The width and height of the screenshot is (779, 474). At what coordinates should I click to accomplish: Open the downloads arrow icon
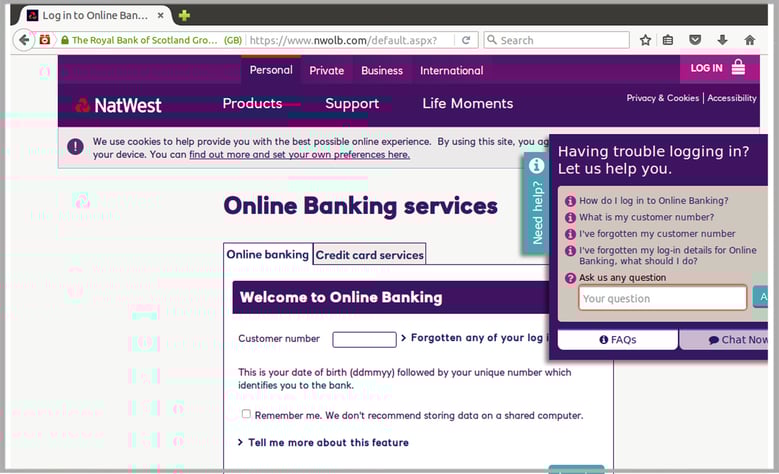[x=722, y=40]
